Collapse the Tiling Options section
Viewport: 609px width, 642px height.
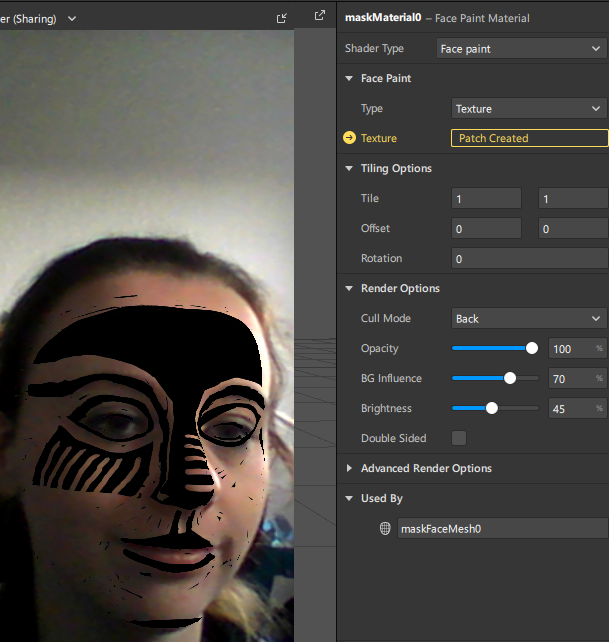tap(349, 168)
